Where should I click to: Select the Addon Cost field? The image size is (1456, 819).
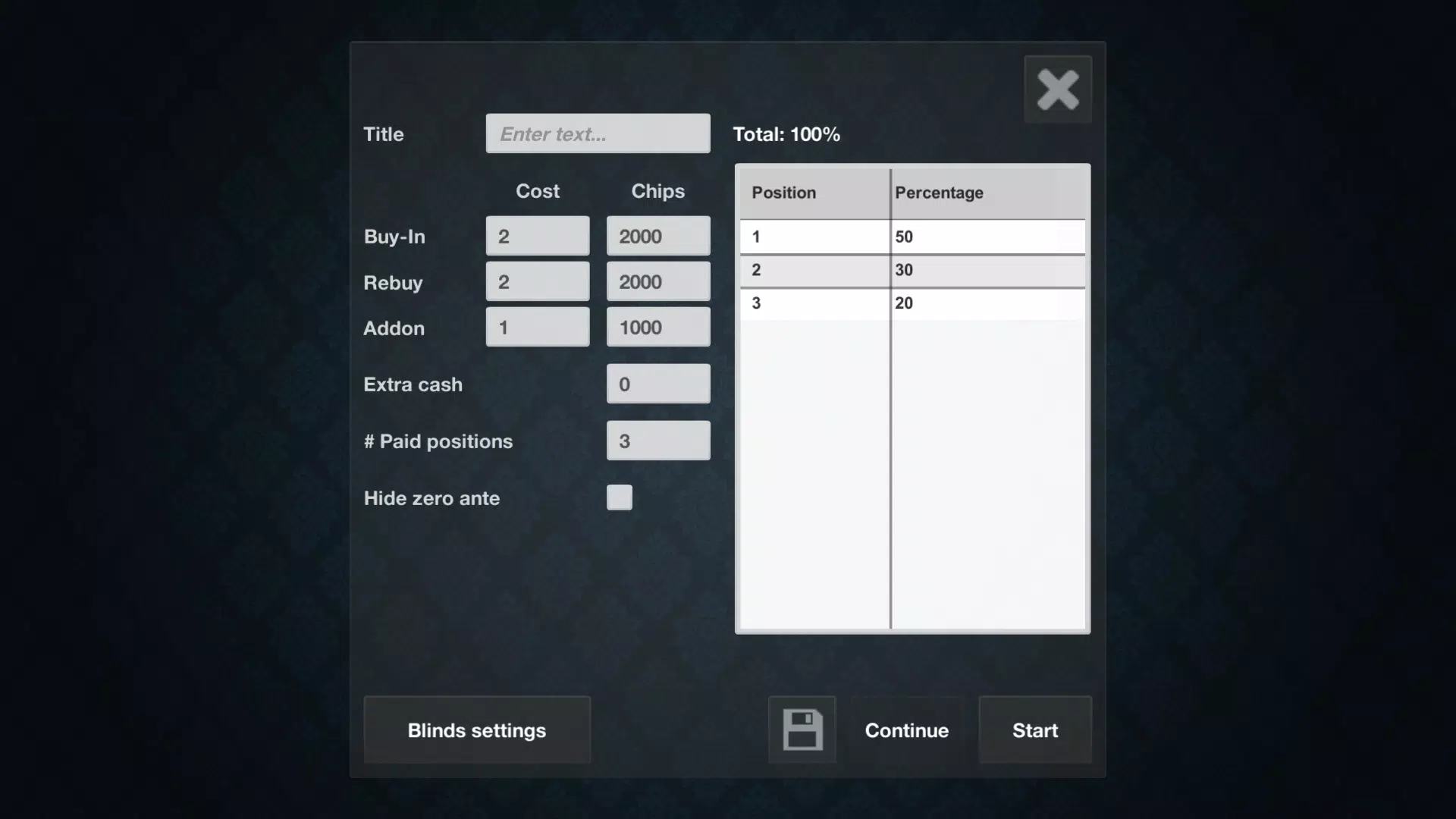pyautogui.click(x=538, y=327)
